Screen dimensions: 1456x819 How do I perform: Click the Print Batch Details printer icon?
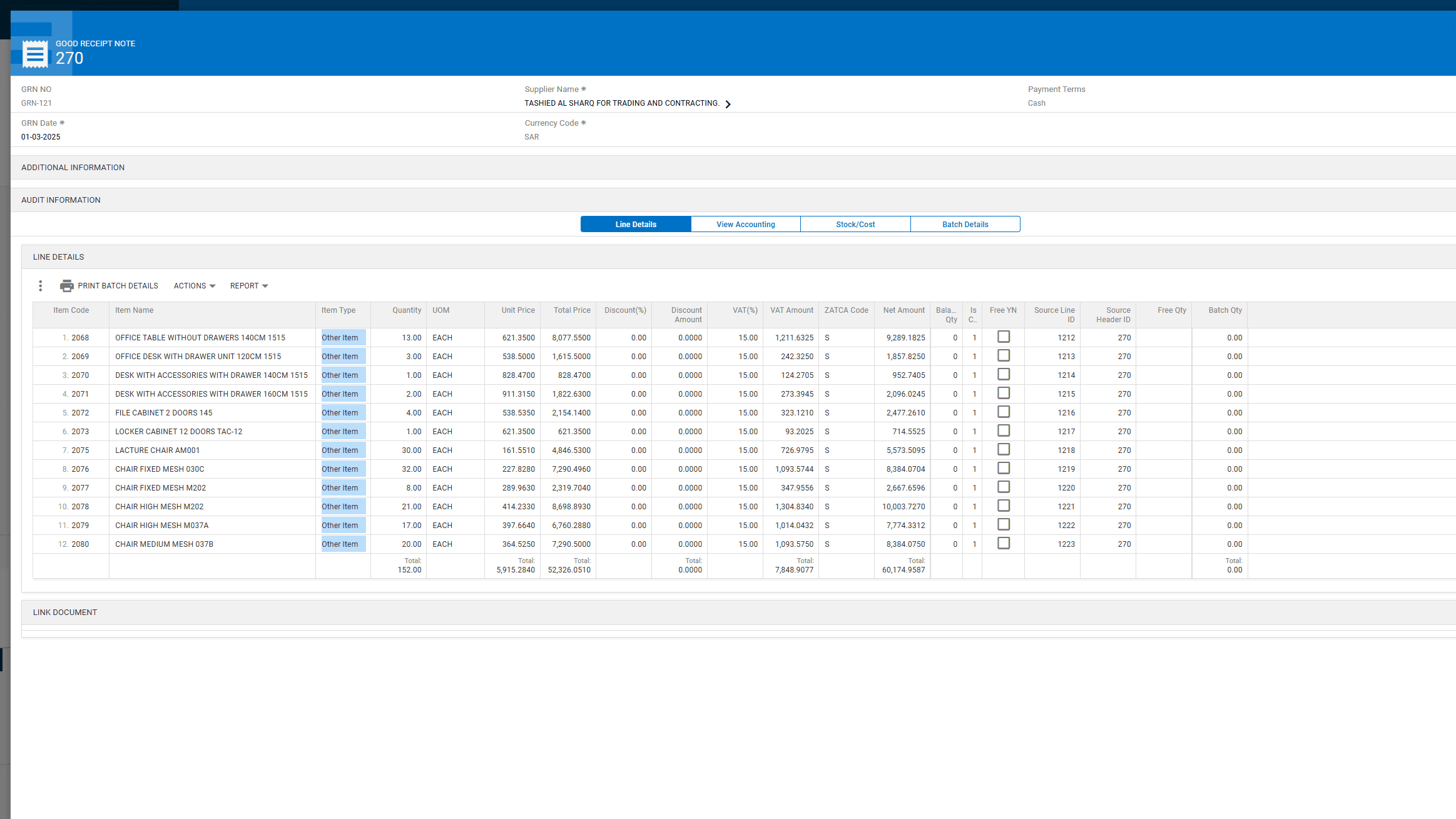coord(66,285)
